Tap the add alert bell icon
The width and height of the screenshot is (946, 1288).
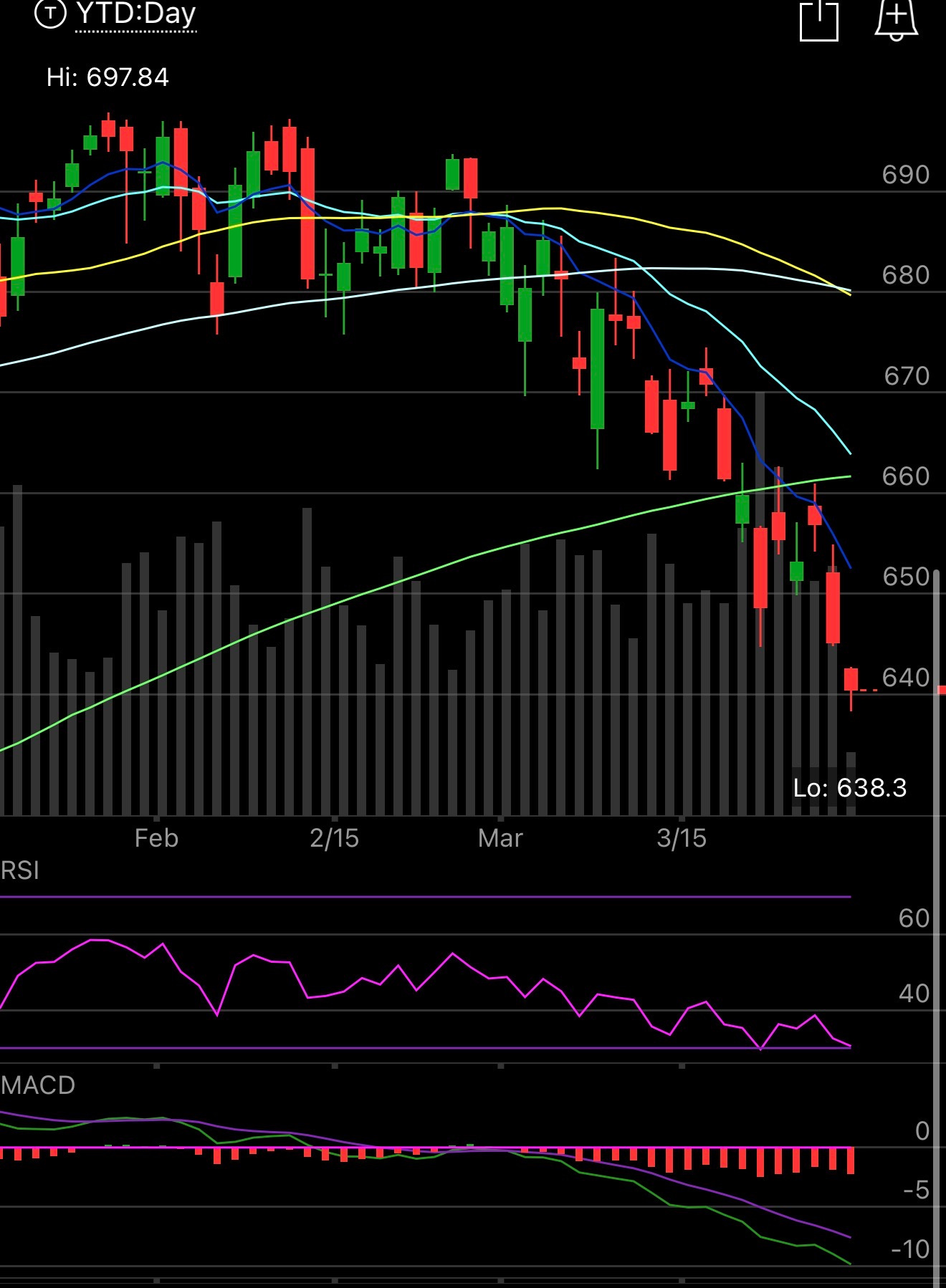(897, 20)
